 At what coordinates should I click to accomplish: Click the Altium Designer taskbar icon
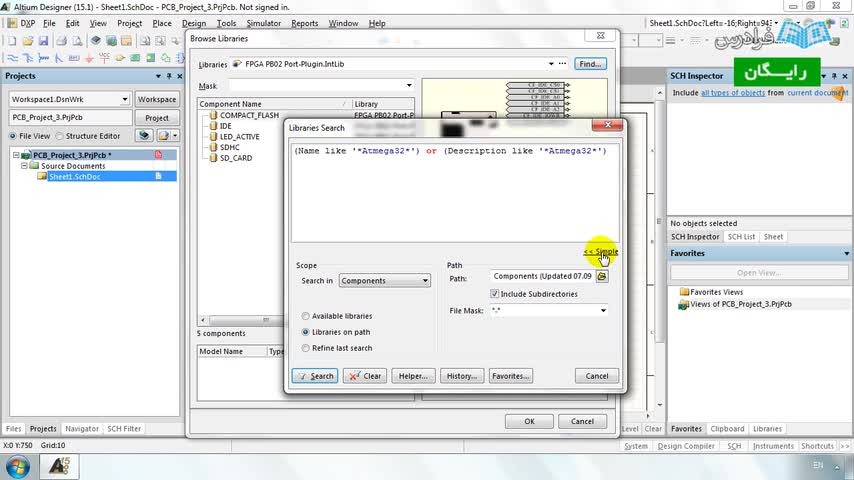pos(59,466)
